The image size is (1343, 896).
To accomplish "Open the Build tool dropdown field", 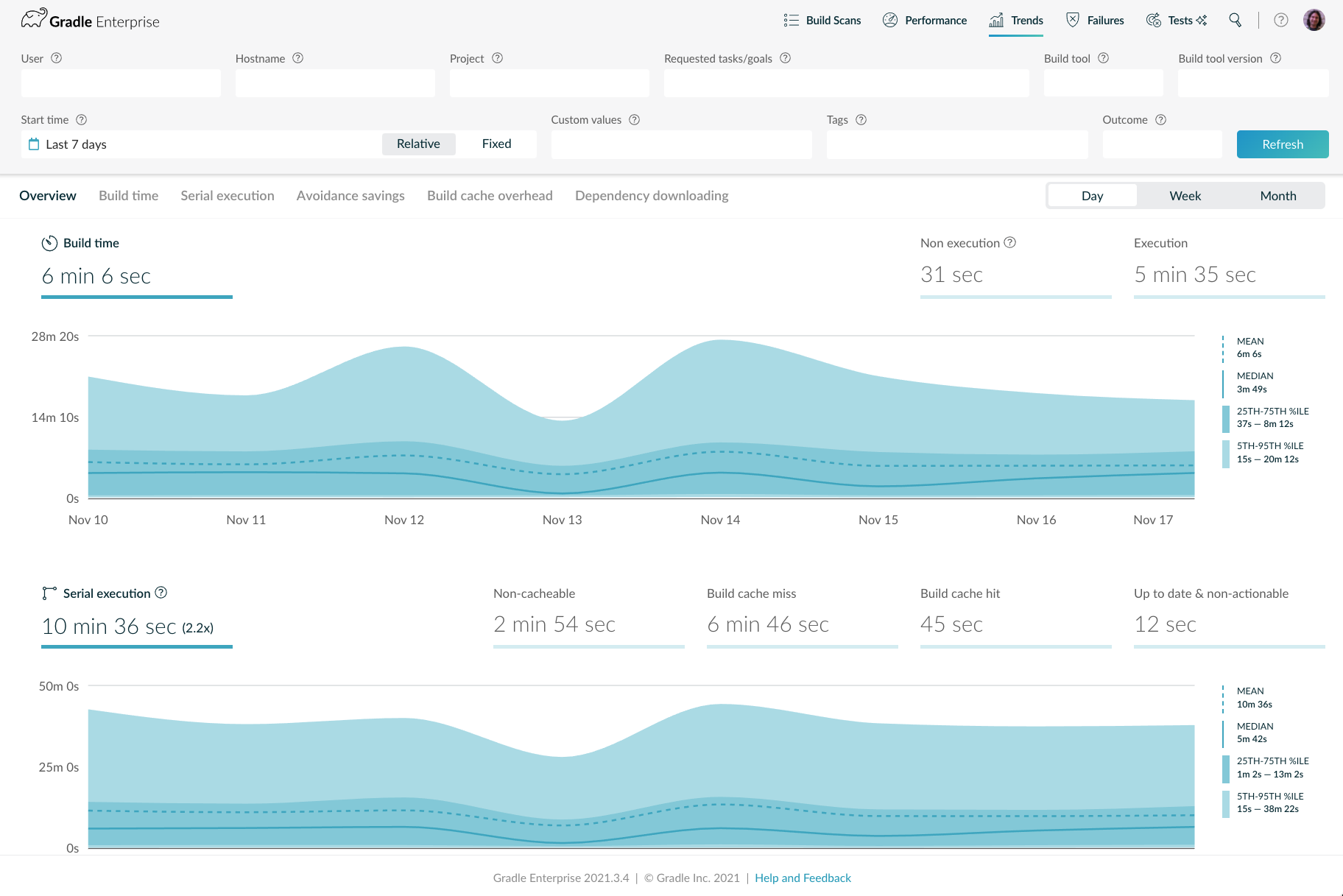I will click(1103, 83).
